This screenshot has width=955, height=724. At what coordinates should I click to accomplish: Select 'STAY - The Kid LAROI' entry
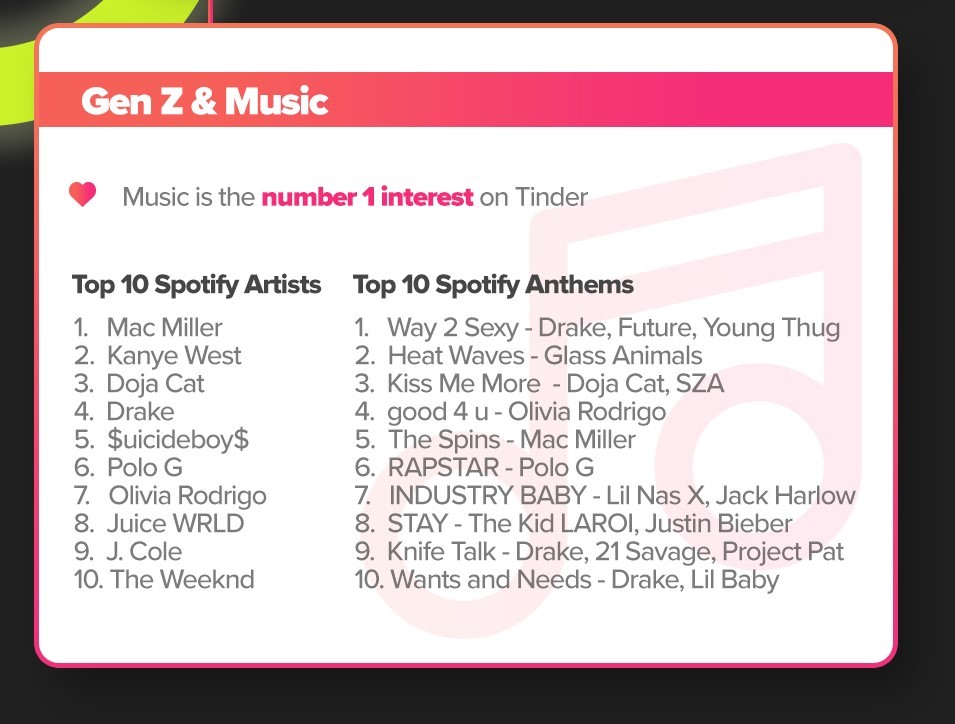(574, 524)
